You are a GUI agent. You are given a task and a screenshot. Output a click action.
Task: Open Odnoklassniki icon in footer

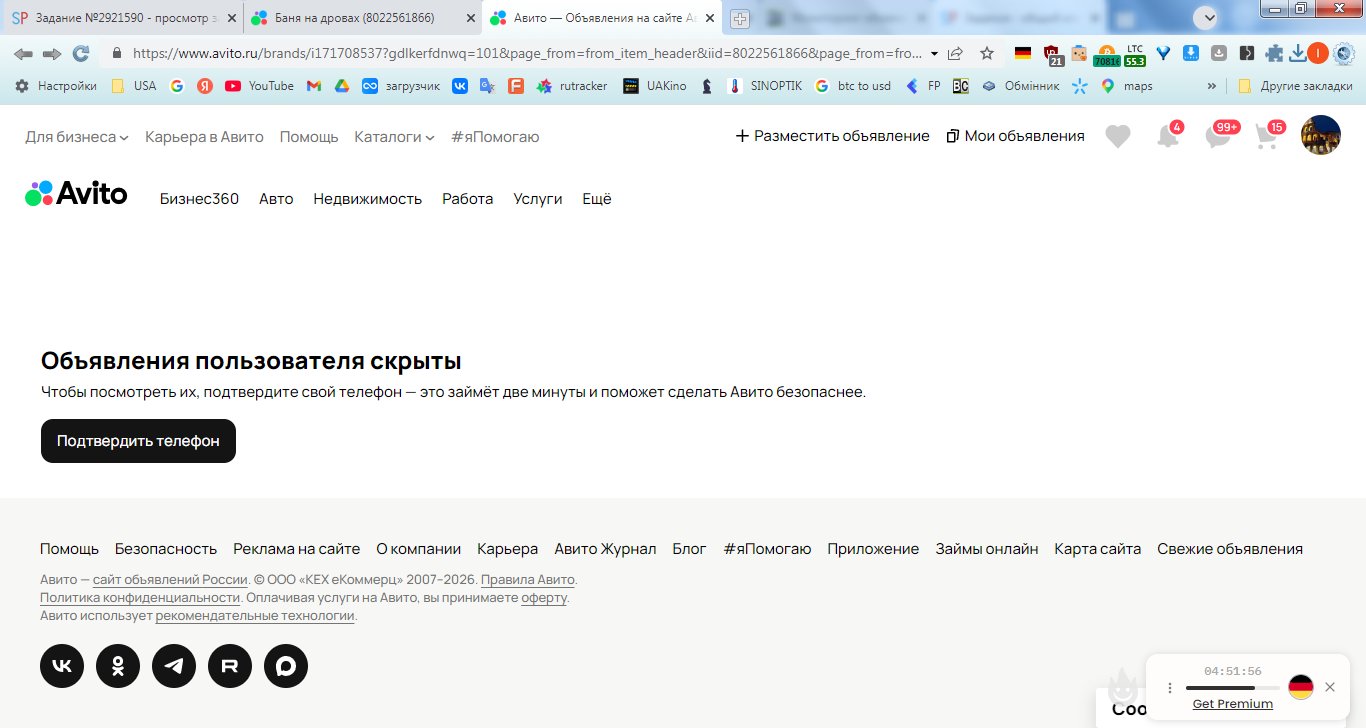coord(118,666)
